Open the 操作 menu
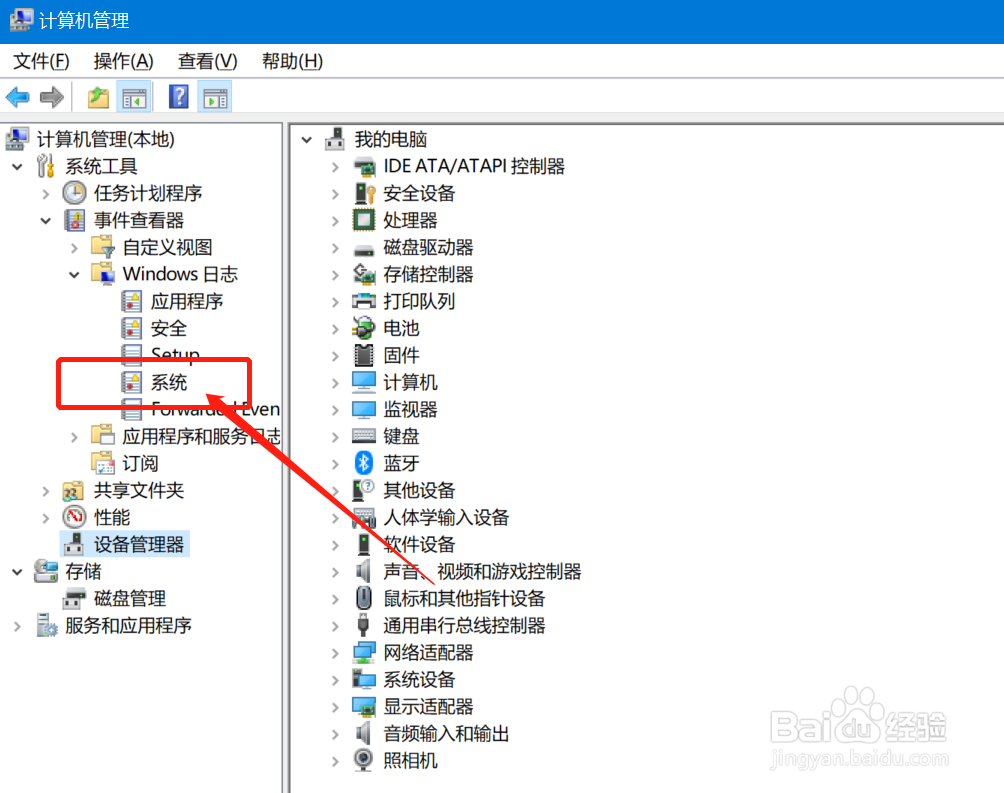Image resolution: width=1004 pixels, height=793 pixels. 122,61
